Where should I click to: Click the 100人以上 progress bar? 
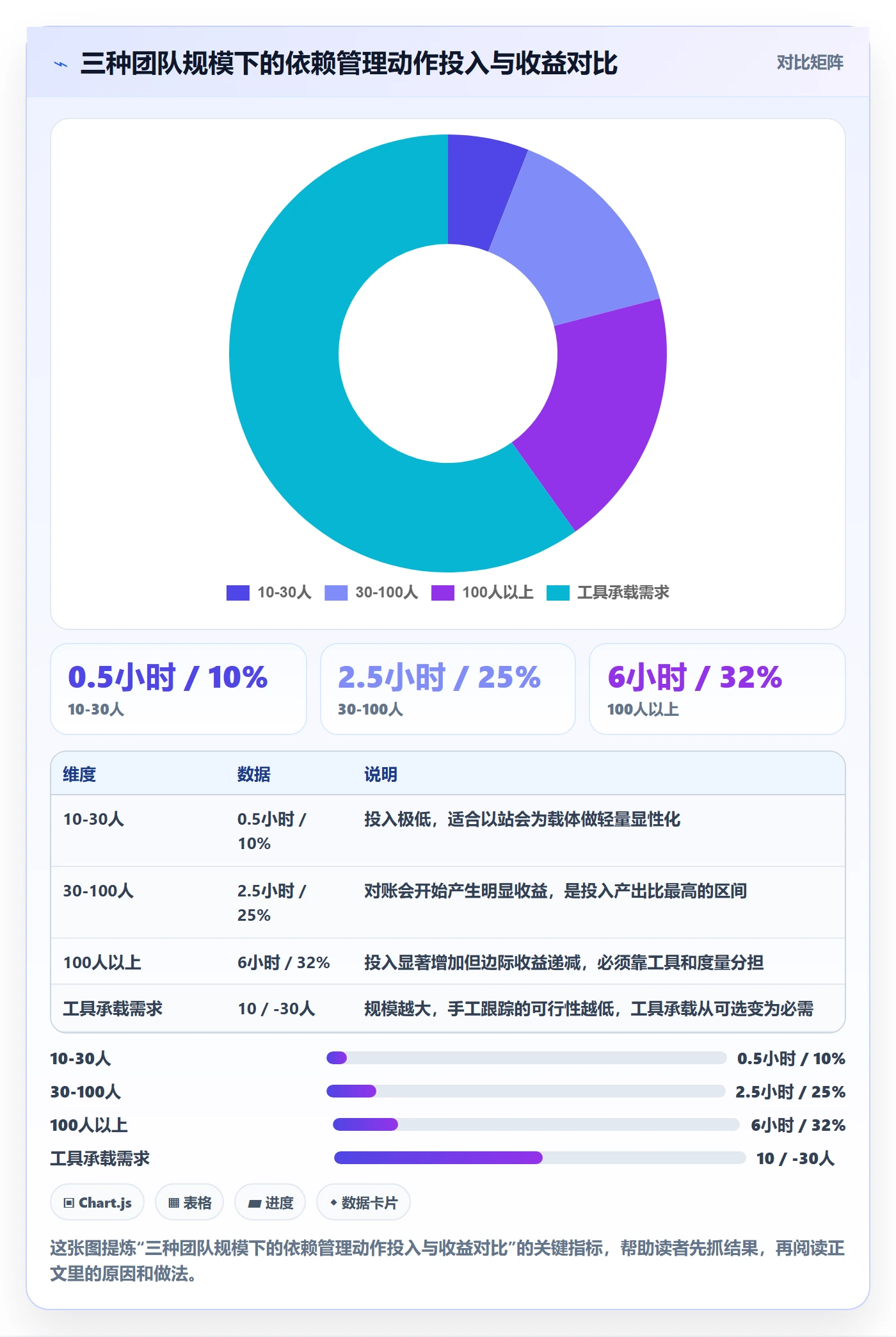536,1124
